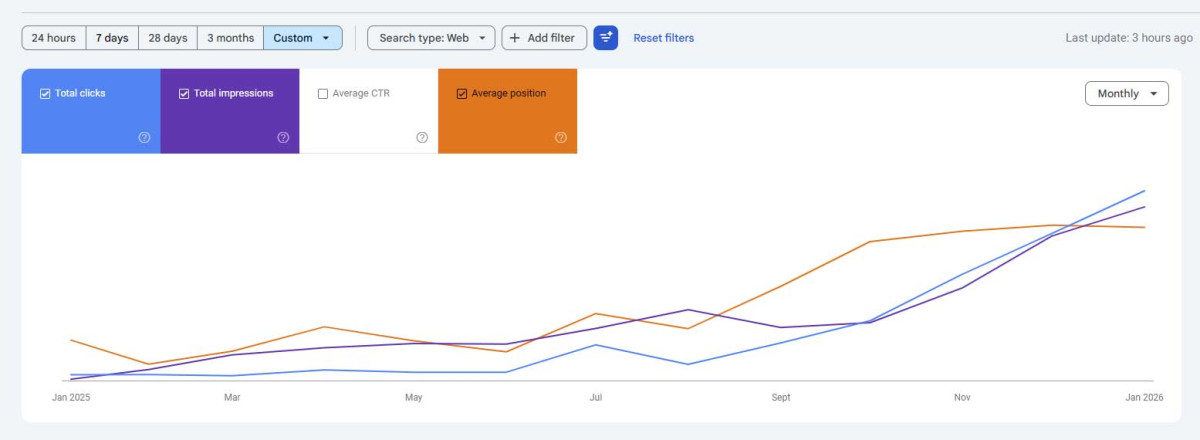Choose the 3 months date range
The image size is (1200, 440).
point(230,38)
